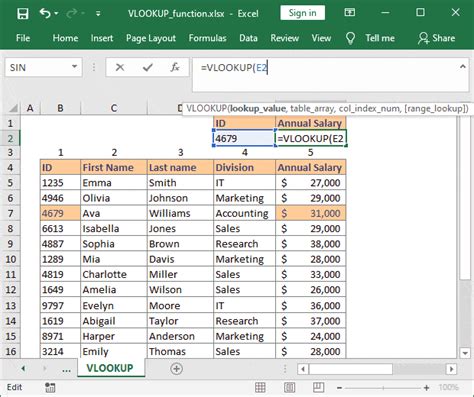Click the First Name header cell

(x=114, y=167)
